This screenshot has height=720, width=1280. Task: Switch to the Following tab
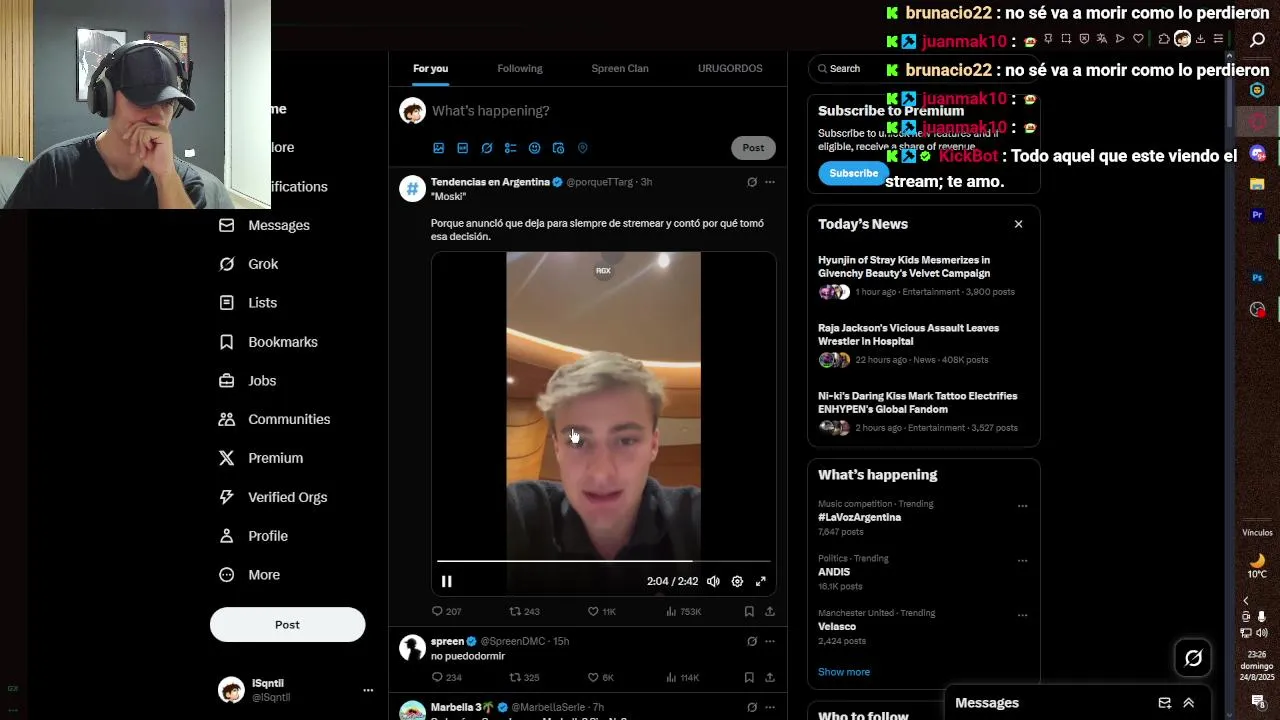pos(520,68)
